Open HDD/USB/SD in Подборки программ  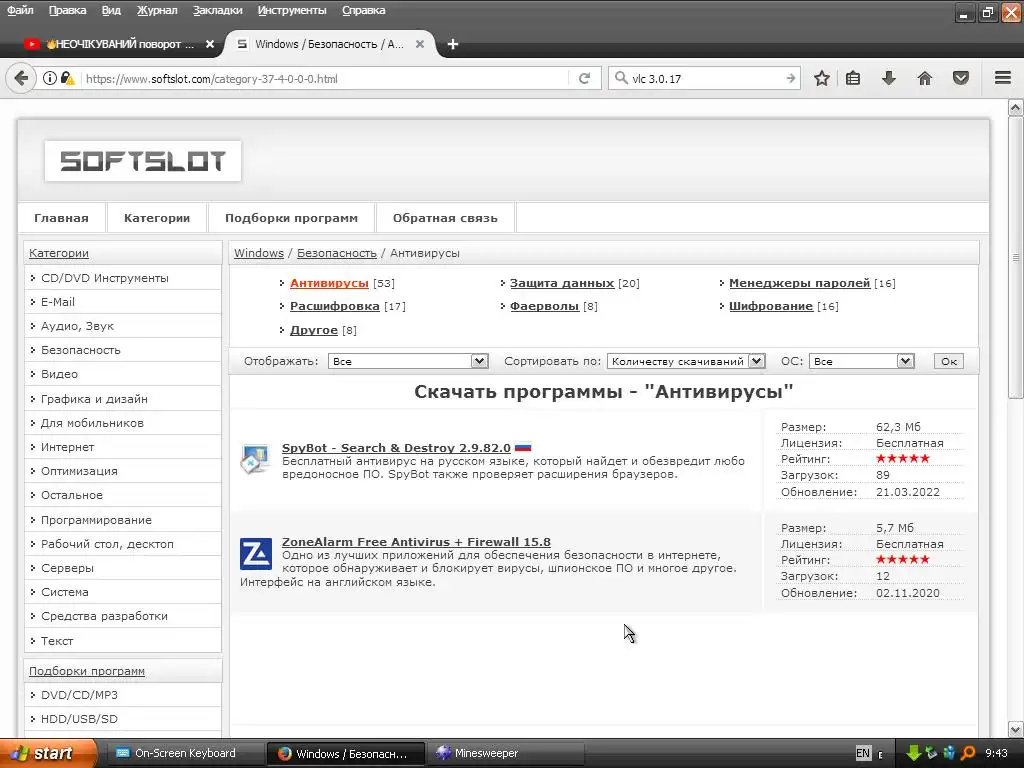coord(123,719)
